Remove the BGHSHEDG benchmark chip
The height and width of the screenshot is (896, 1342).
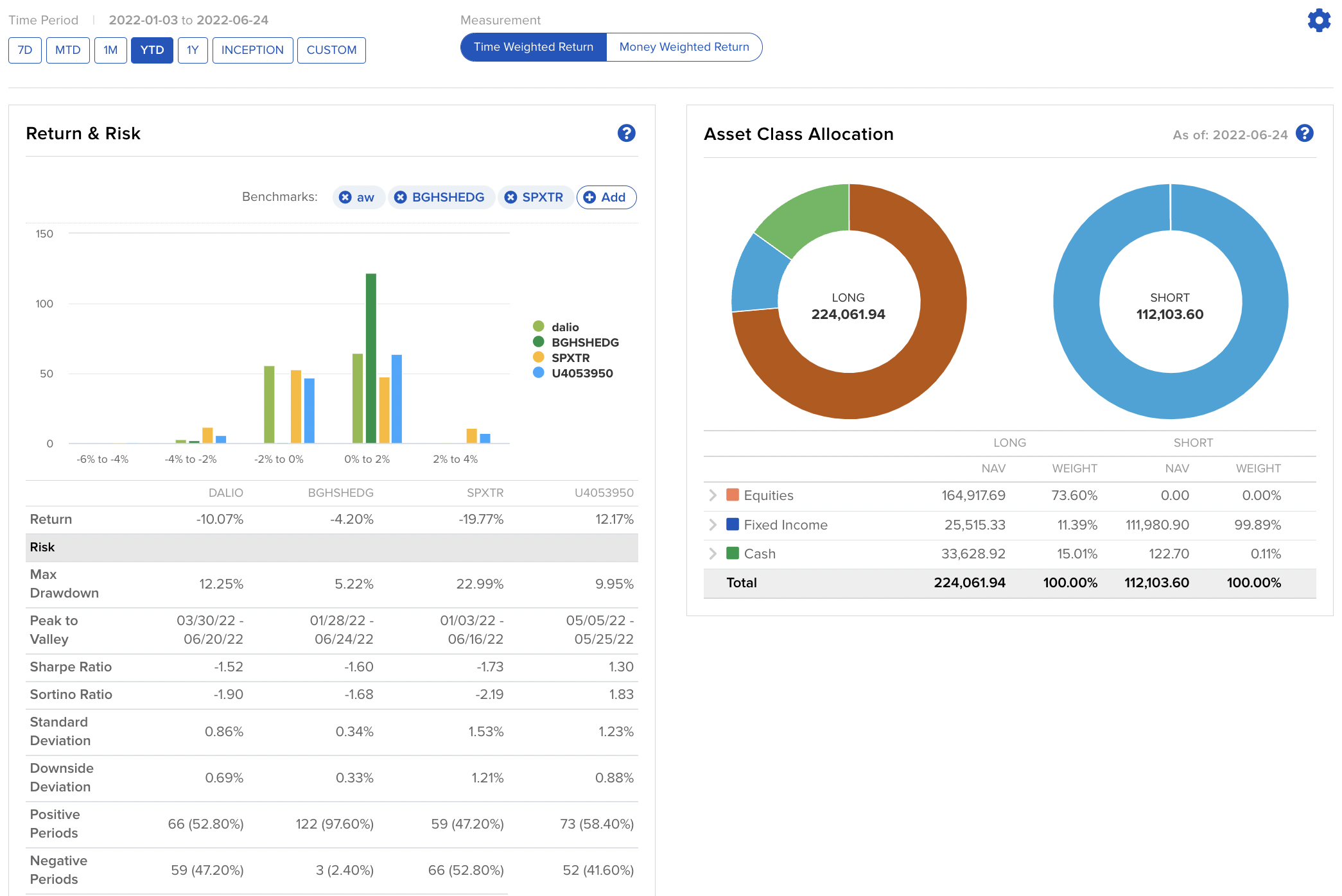[401, 197]
